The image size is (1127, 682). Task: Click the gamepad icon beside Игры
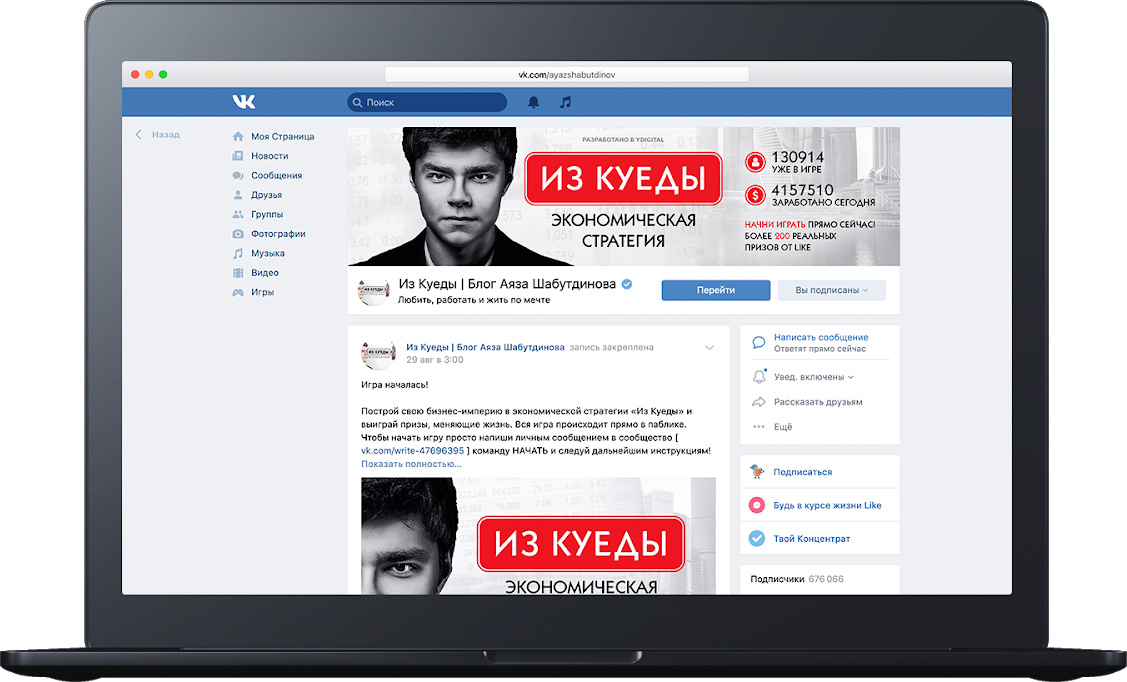(238, 292)
